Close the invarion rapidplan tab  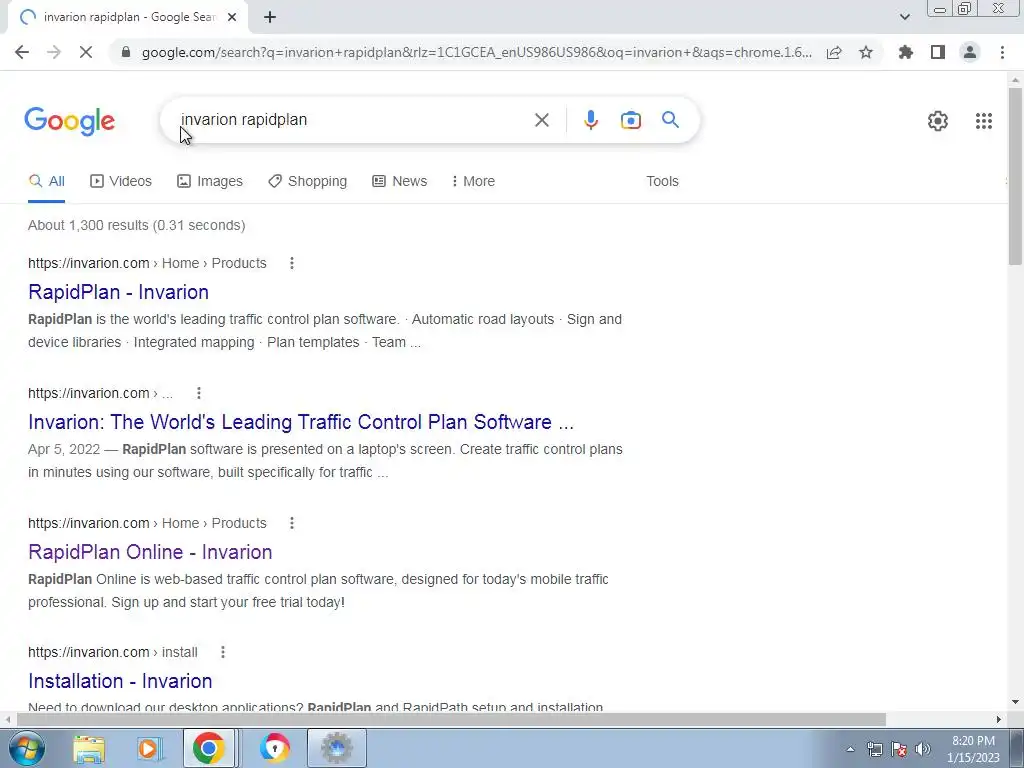click(232, 18)
